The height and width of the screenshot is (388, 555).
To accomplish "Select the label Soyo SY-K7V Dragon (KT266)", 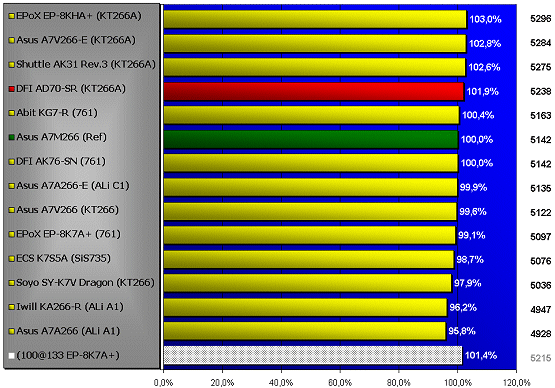I will click(x=85, y=283).
